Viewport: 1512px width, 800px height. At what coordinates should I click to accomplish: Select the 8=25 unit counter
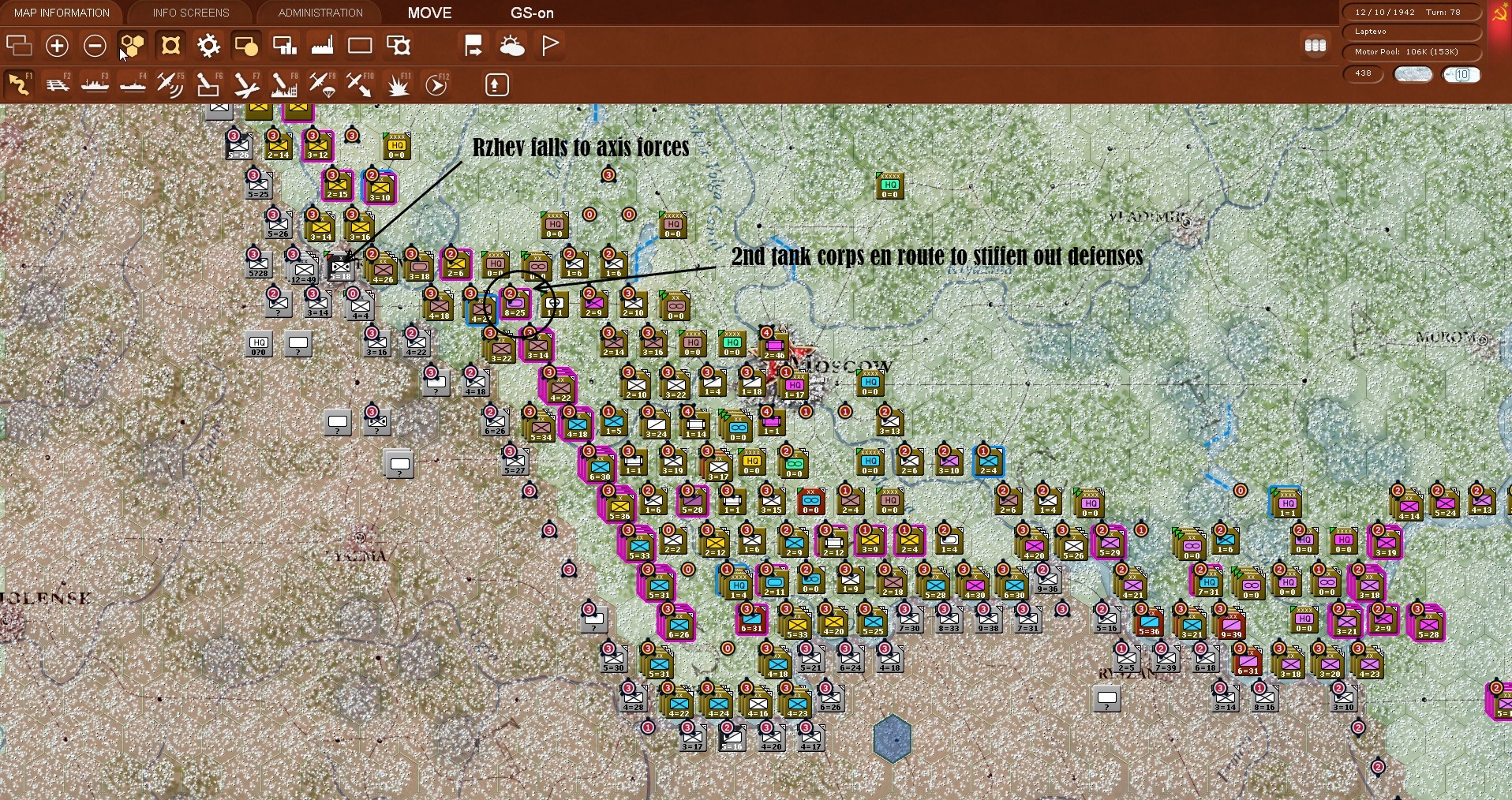coord(515,305)
